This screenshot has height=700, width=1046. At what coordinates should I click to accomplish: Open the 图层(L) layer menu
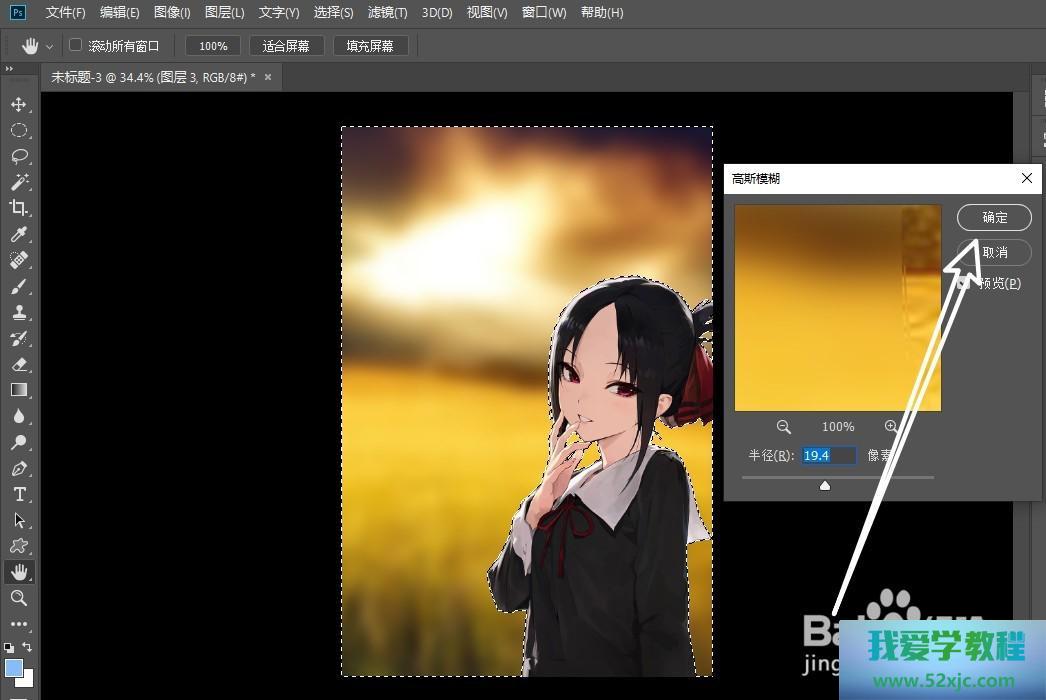tap(224, 13)
